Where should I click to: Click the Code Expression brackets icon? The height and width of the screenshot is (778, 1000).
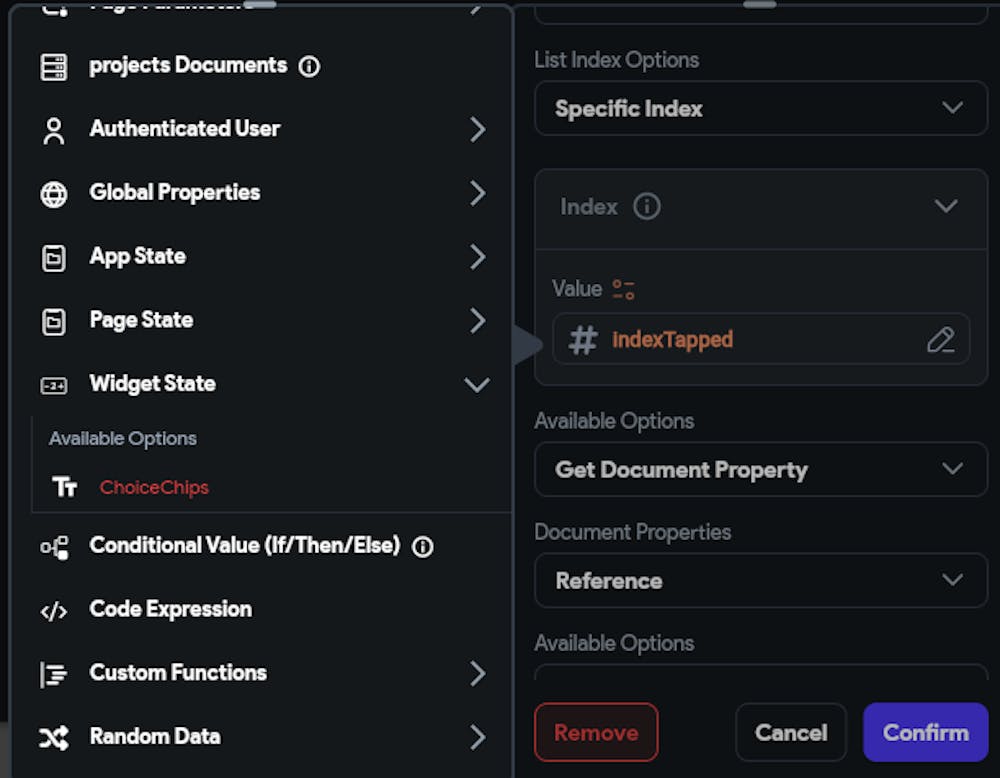(54, 611)
